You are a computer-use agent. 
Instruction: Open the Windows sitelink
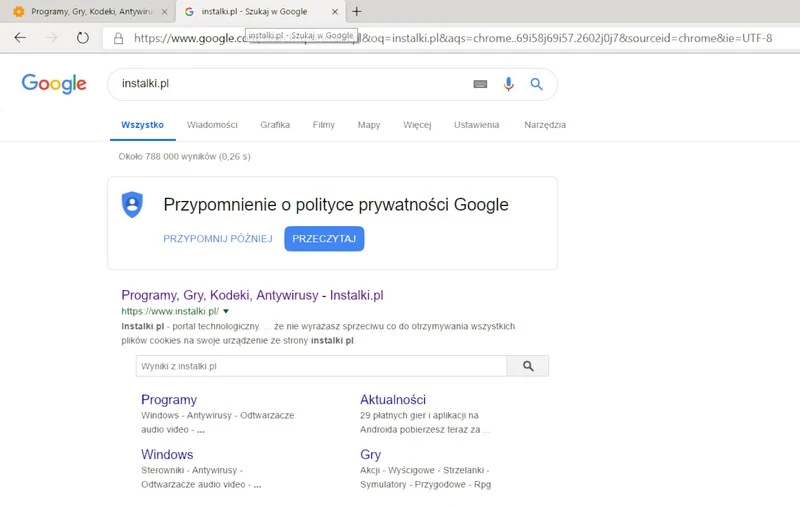[167, 454]
